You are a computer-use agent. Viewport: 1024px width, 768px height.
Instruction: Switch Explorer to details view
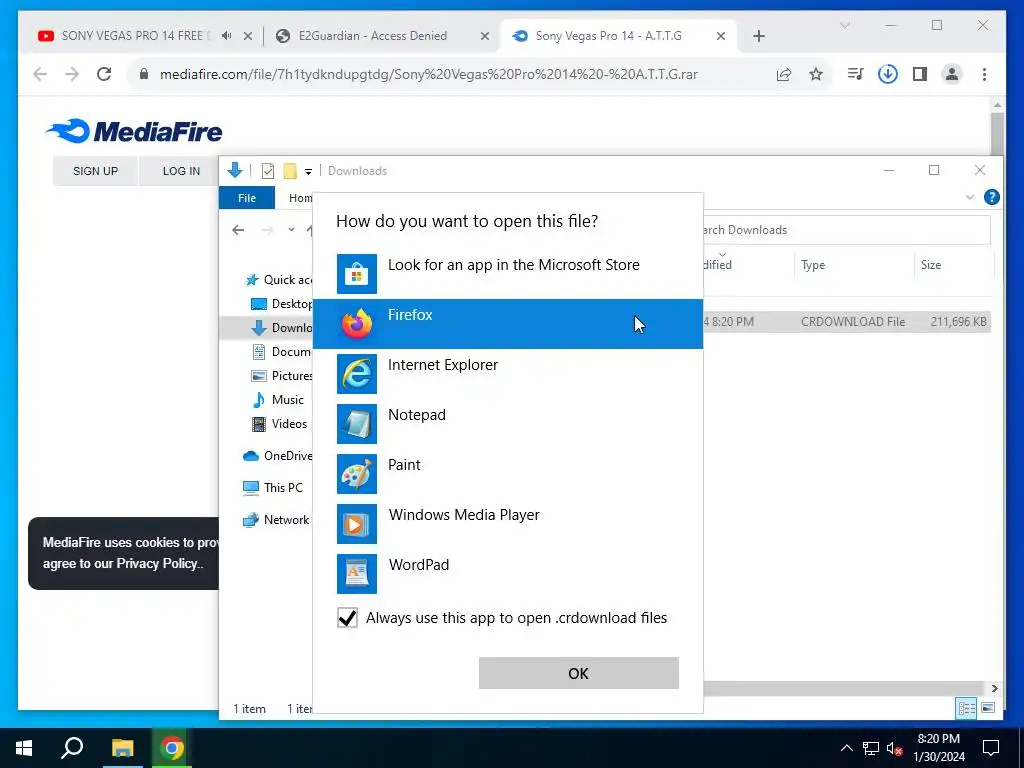(966, 708)
